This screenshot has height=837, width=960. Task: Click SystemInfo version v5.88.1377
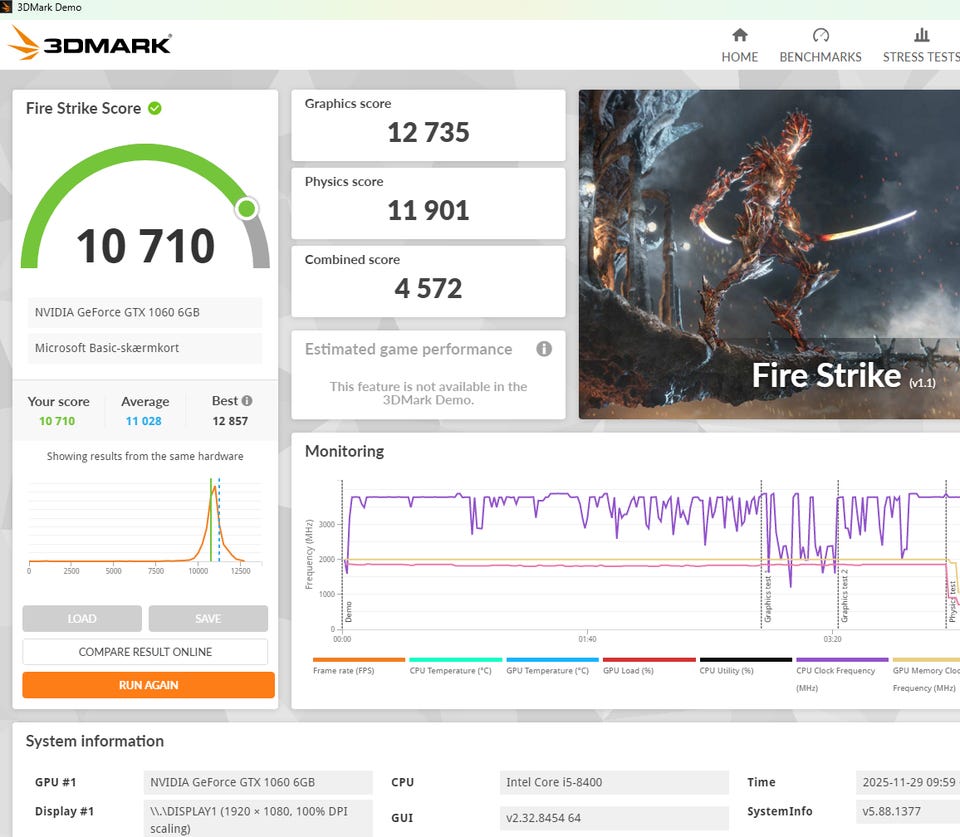[908, 811]
